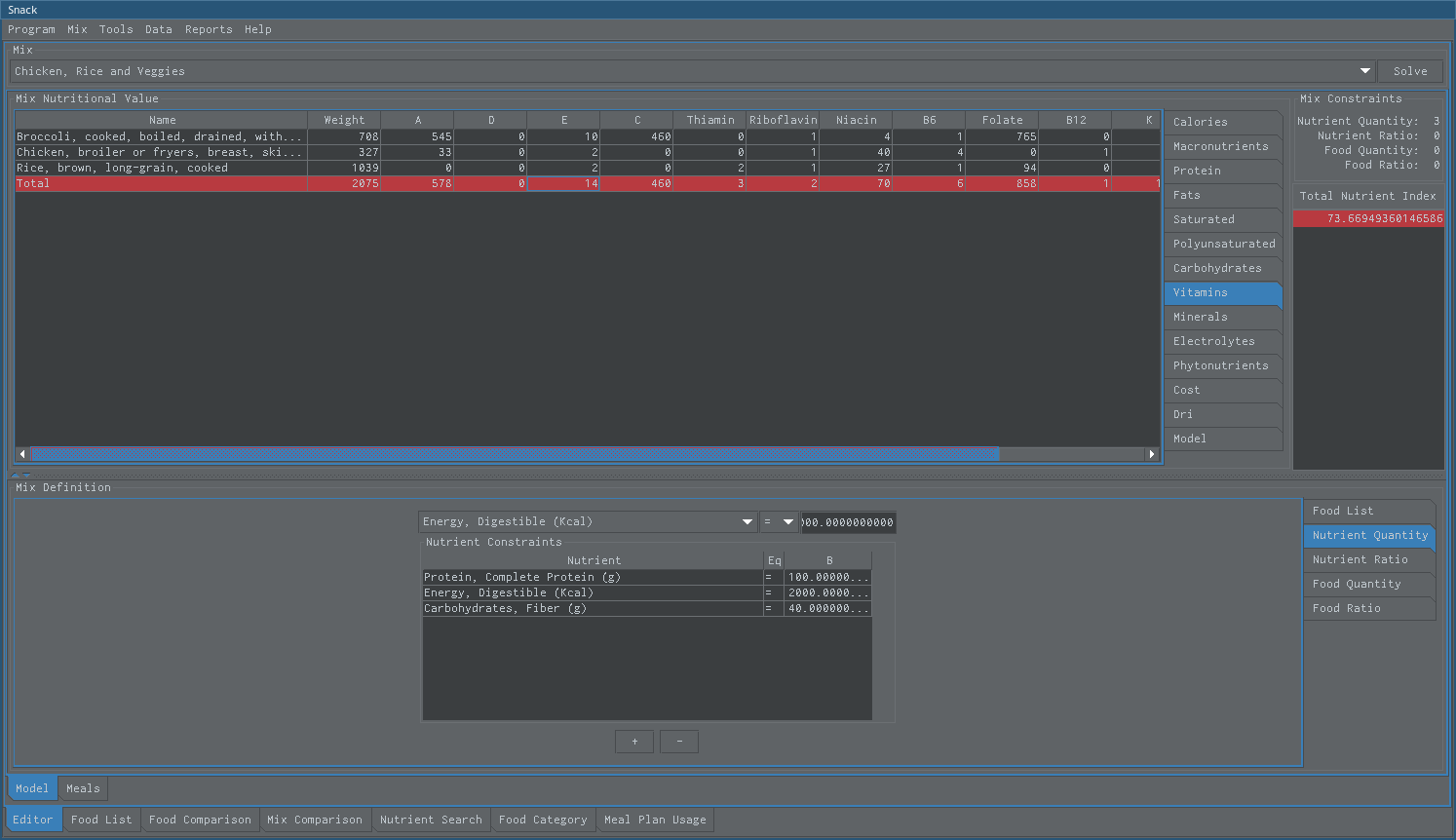Click the table's scroll left arrow
The width and height of the screenshot is (1456, 840).
coord(22,454)
